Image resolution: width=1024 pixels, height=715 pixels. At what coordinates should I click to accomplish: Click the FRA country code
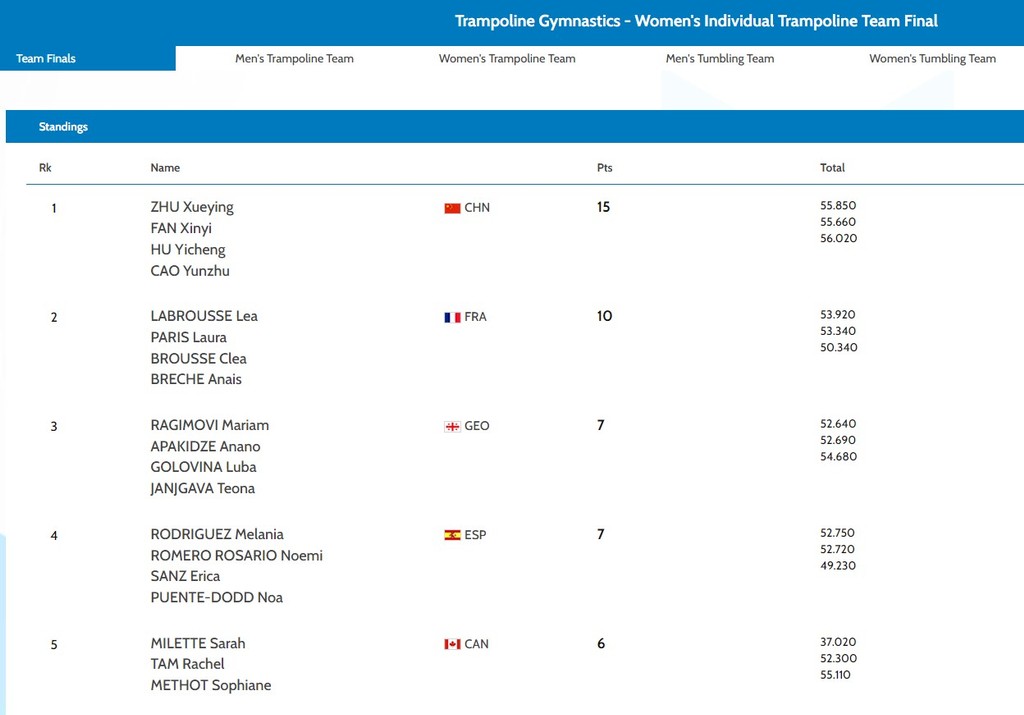pos(475,317)
